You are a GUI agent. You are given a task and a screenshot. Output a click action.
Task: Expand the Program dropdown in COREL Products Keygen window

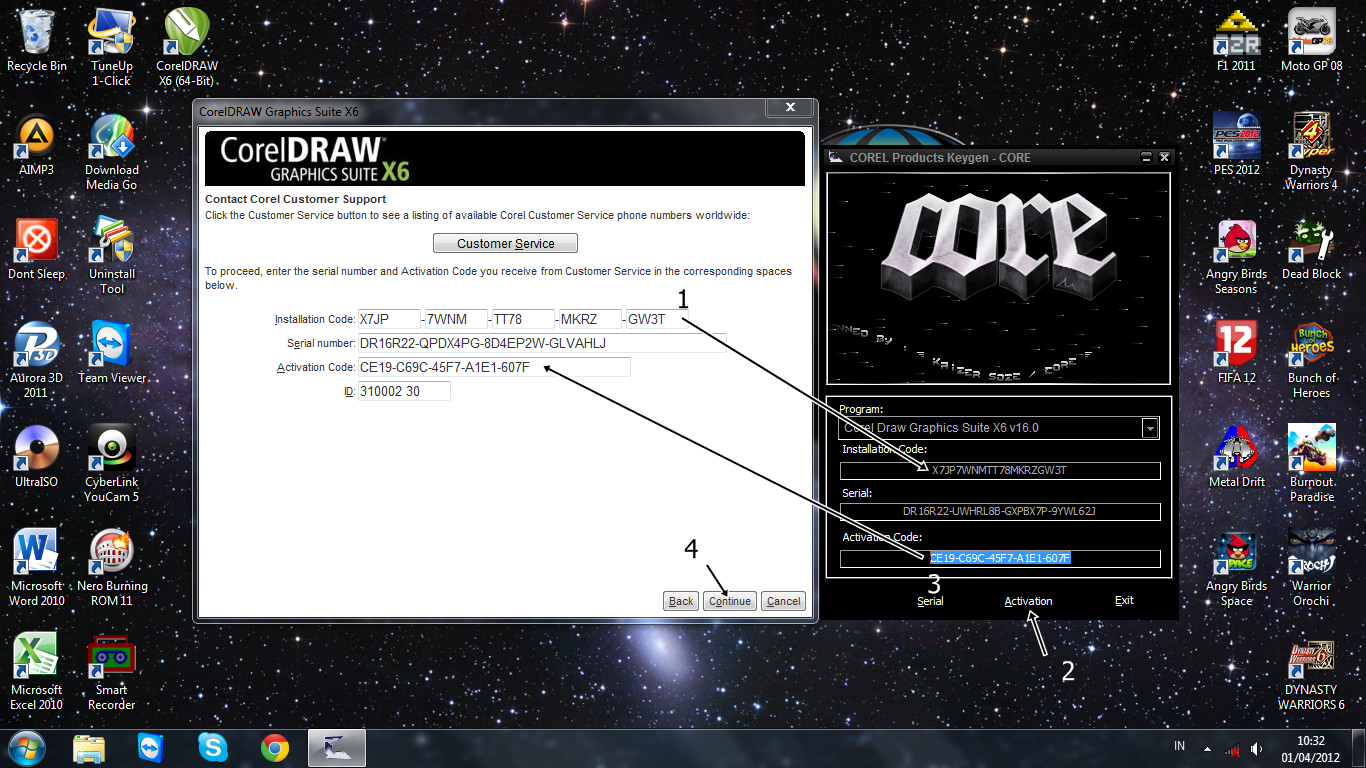(x=1151, y=428)
